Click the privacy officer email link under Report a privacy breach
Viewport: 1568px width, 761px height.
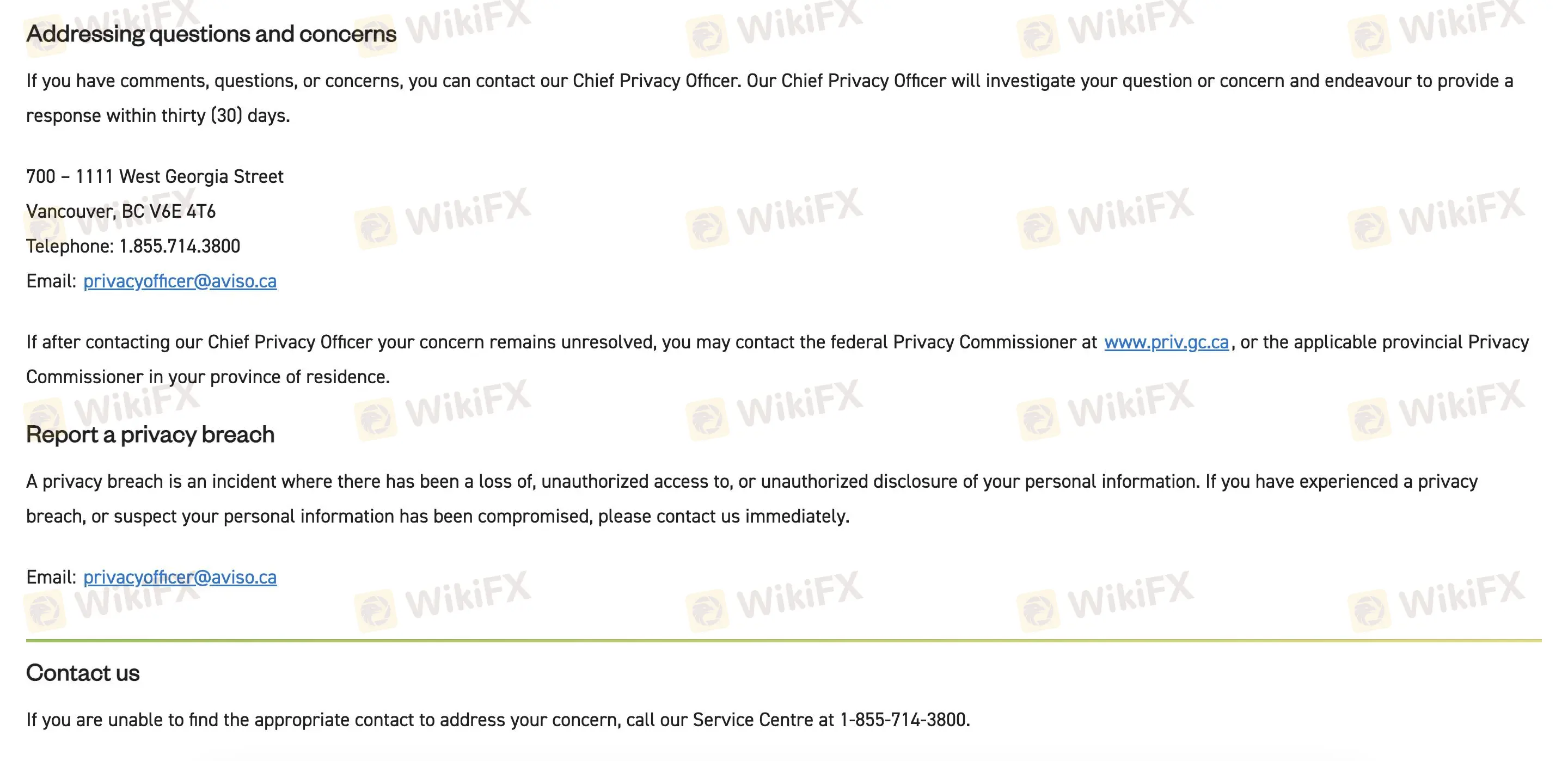(180, 577)
